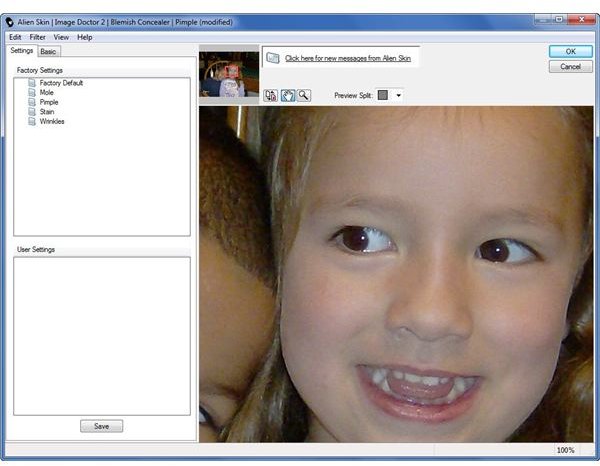Viewport: 600px width, 466px height.
Task: Click the Cancel button
Action: click(x=571, y=67)
